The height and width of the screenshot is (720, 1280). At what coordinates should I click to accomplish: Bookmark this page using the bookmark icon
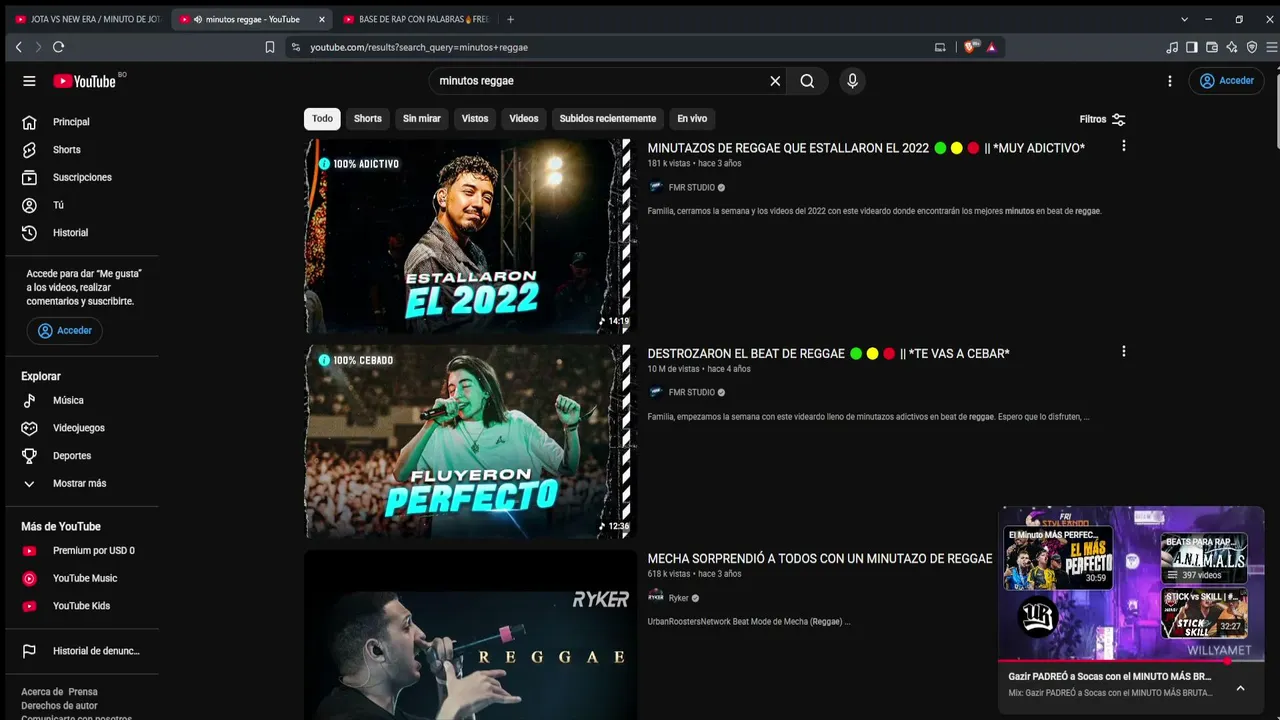pyautogui.click(x=269, y=47)
